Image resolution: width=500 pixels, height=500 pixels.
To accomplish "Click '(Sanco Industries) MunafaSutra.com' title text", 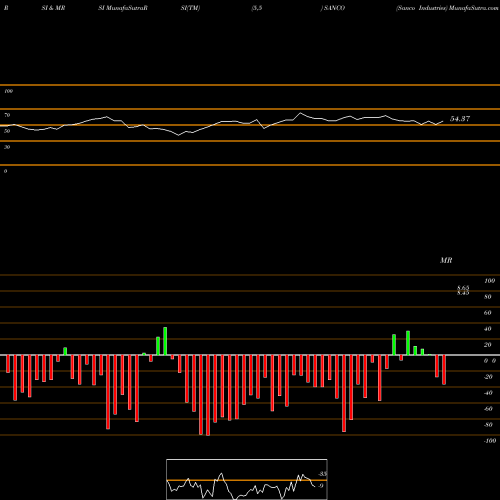I will pos(447,8).
